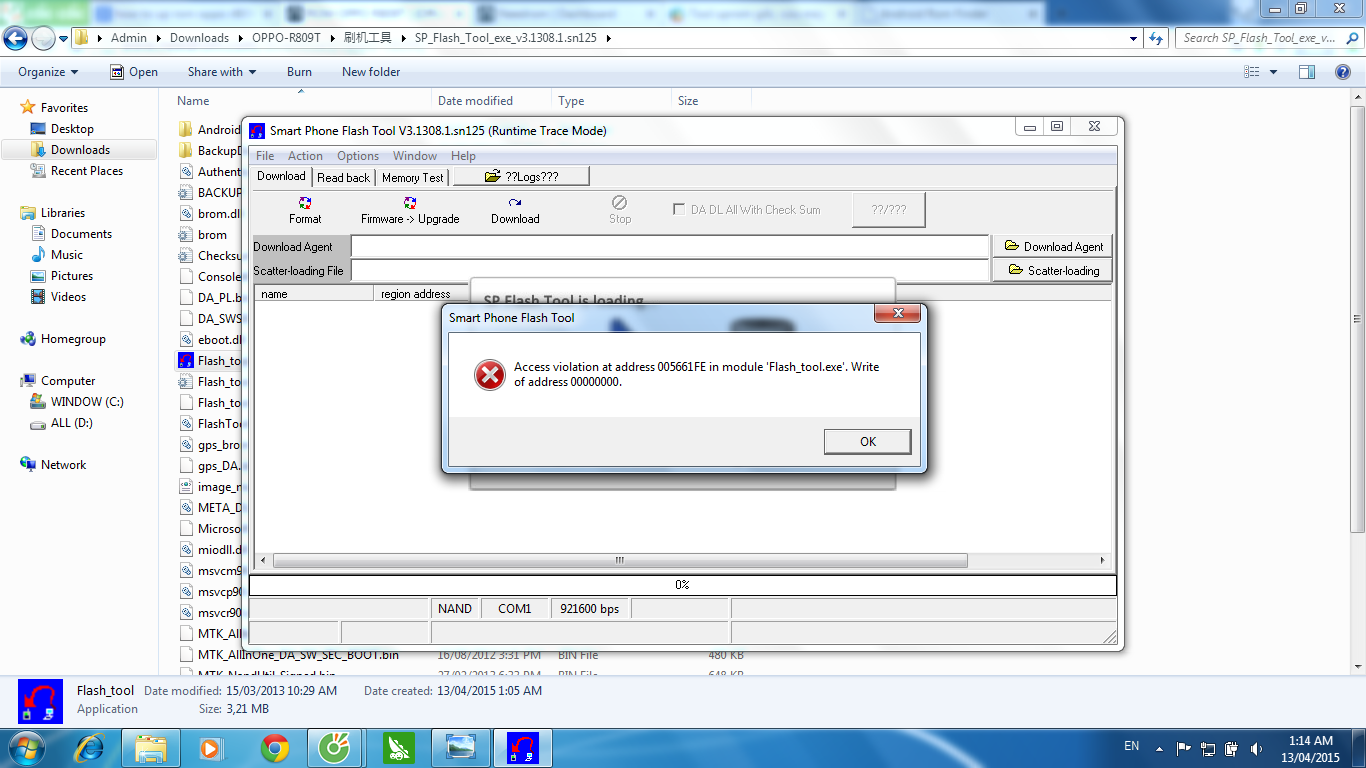Open the Options menu in Flash Tool
Viewport: 1366px width, 768px height.
click(x=358, y=156)
